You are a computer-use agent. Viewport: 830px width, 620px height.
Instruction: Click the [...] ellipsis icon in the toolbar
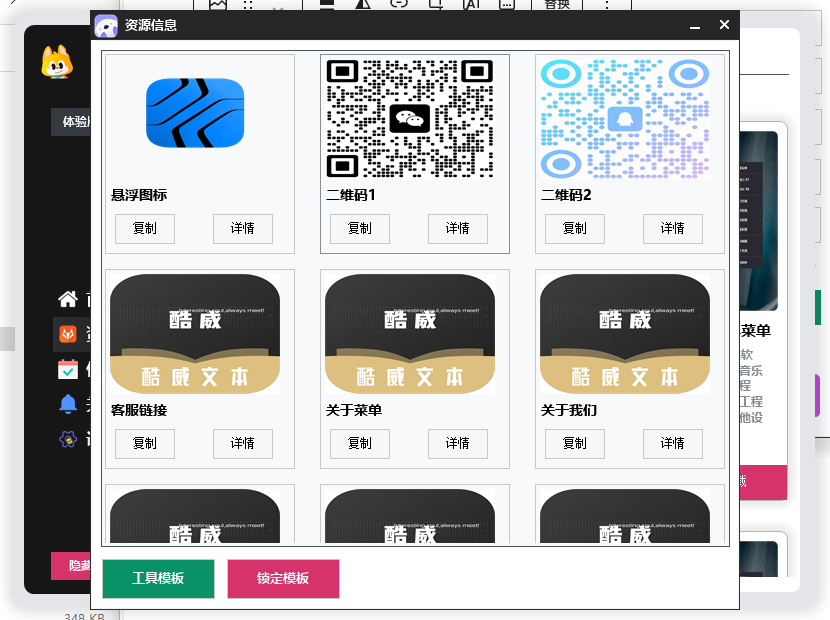click(x=509, y=5)
